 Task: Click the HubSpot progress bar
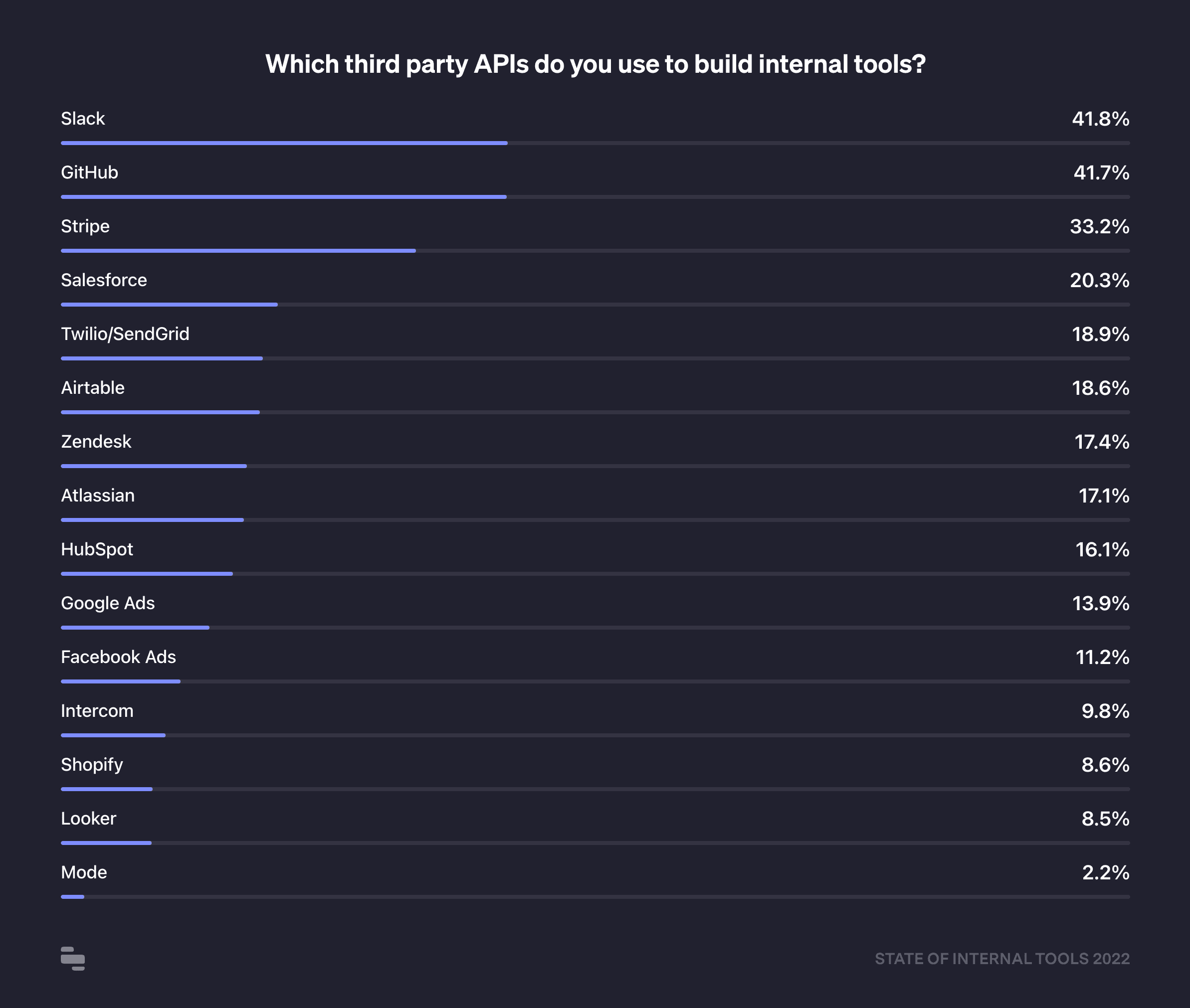147,574
